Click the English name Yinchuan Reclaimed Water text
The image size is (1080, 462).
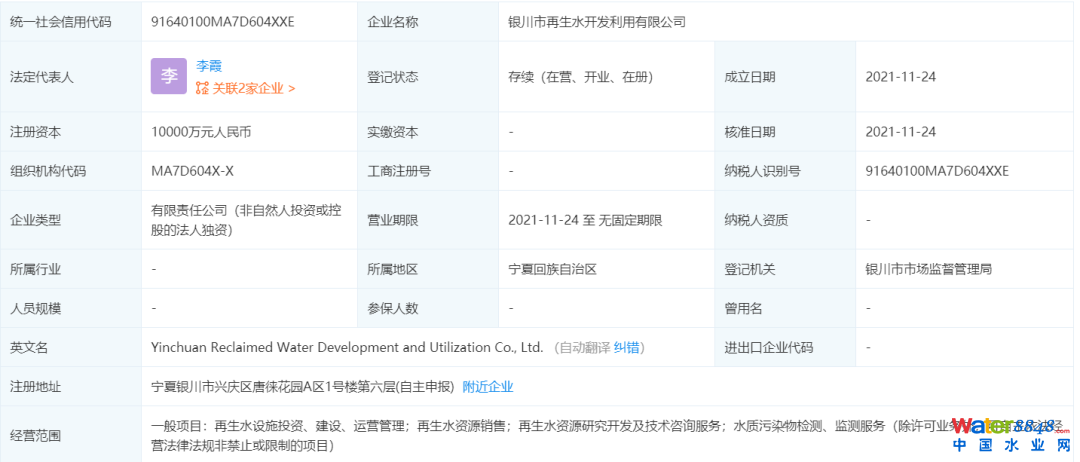346,347
